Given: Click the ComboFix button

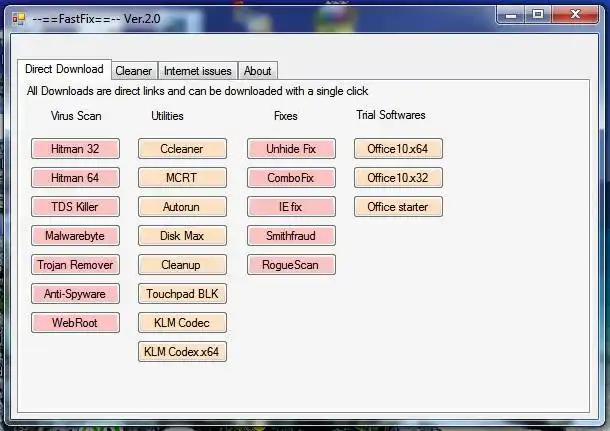Looking at the screenshot, I should coord(291,178).
